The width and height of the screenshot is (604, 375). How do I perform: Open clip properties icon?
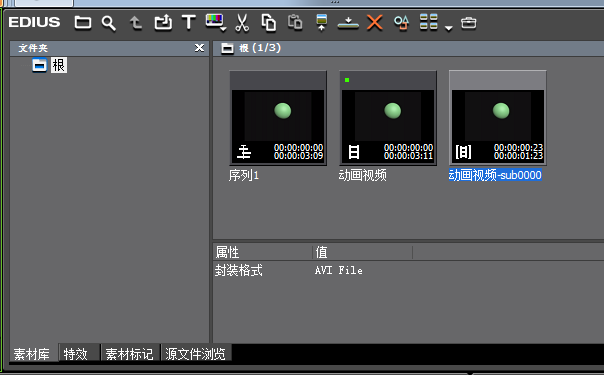click(401, 23)
